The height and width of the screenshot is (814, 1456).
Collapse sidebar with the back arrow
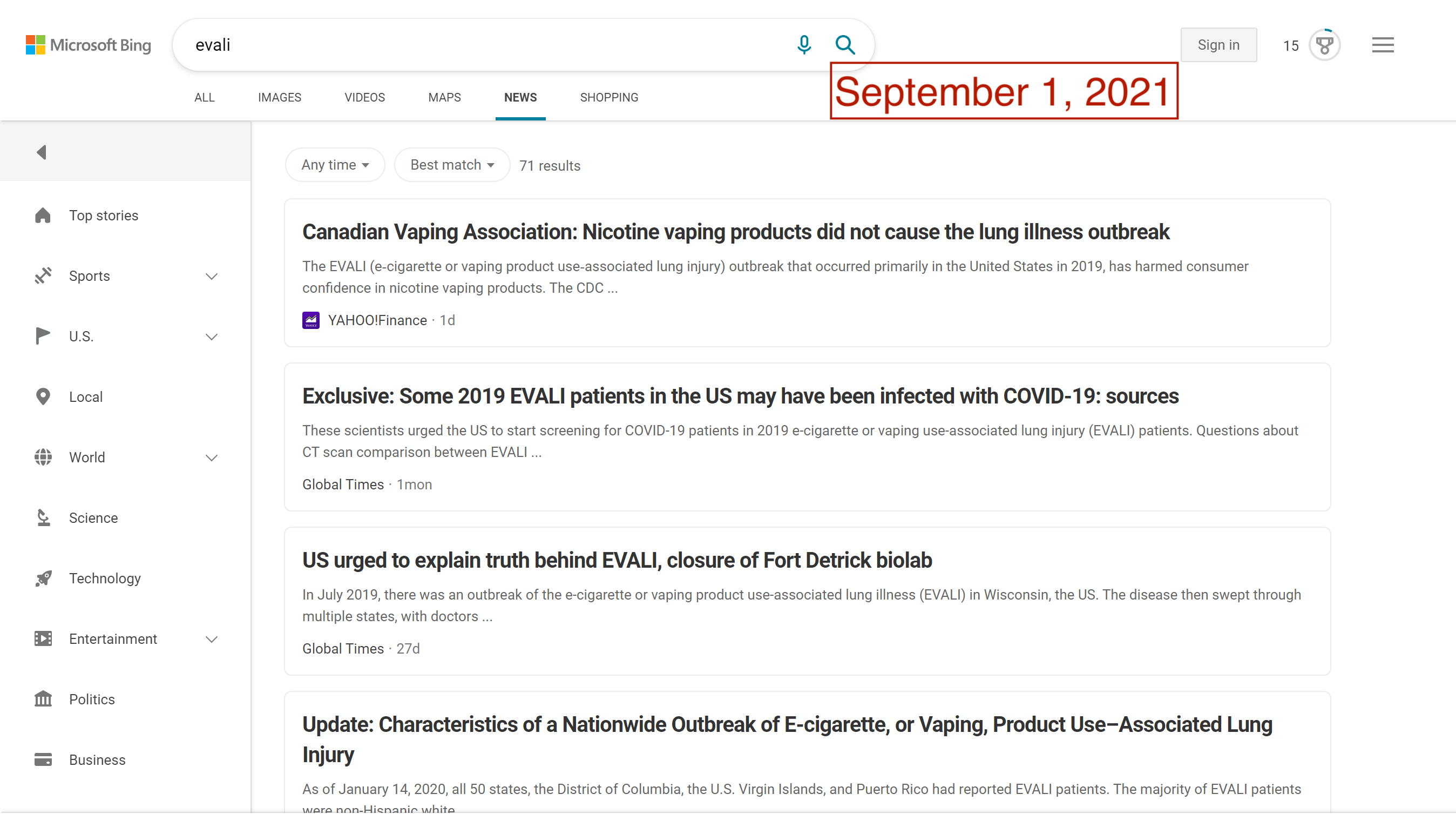pyautogui.click(x=41, y=152)
